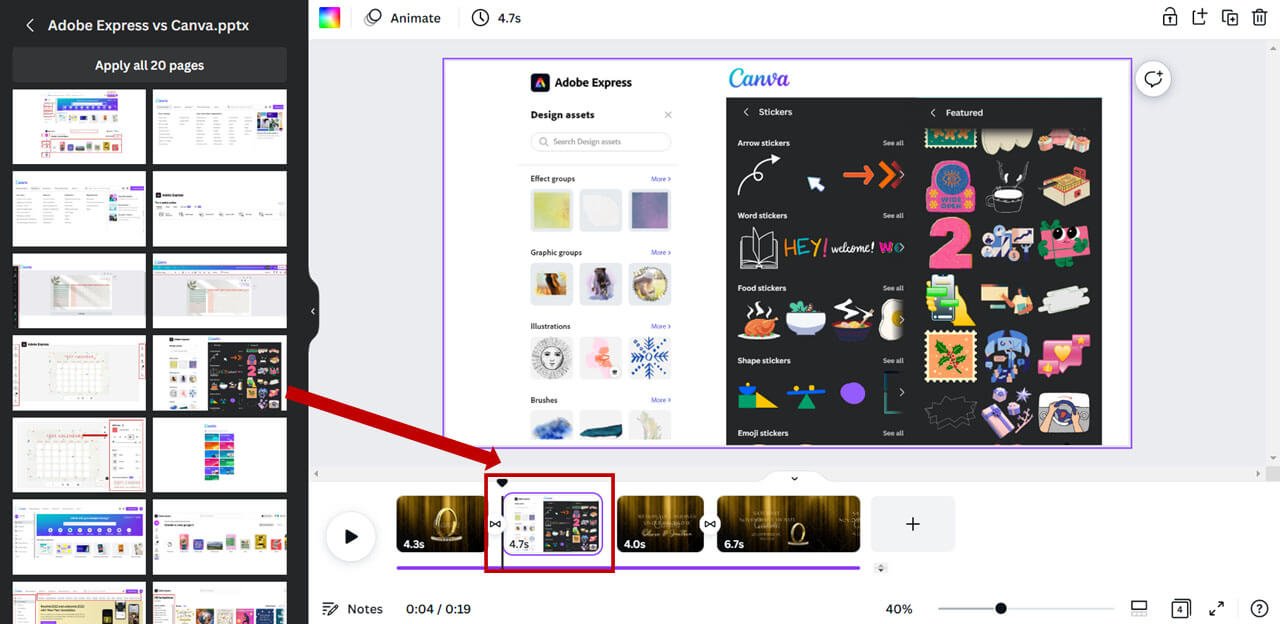This screenshot has width=1280, height=624.
Task: Hide the page thumbnails sidebar
Action: (x=313, y=311)
